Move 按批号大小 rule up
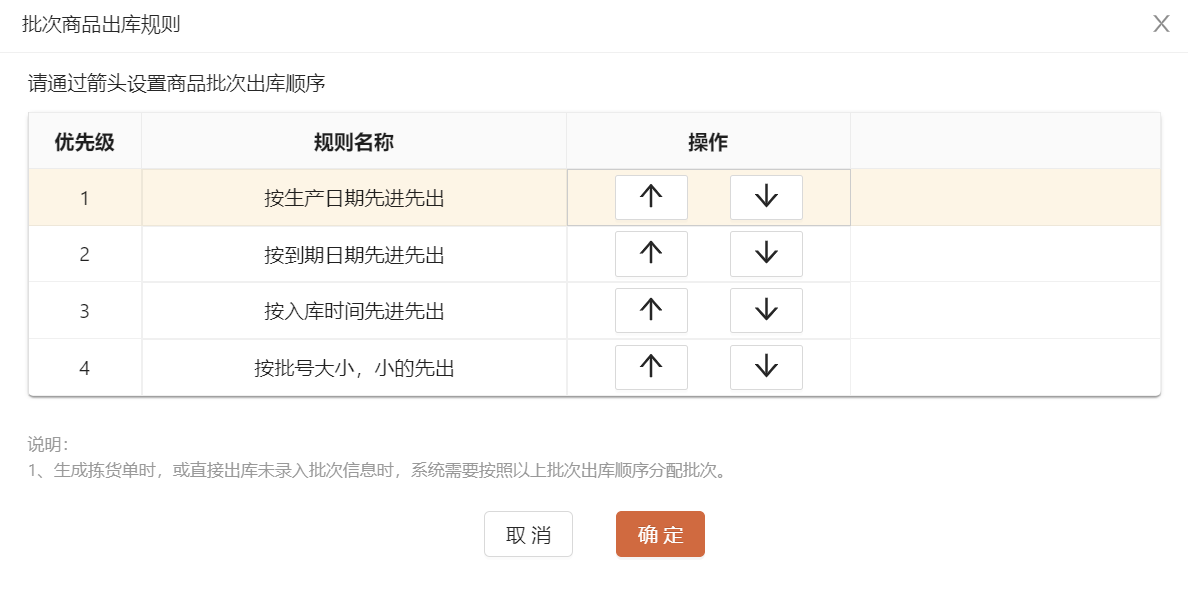This screenshot has width=1188, height=603. point(651,368)
